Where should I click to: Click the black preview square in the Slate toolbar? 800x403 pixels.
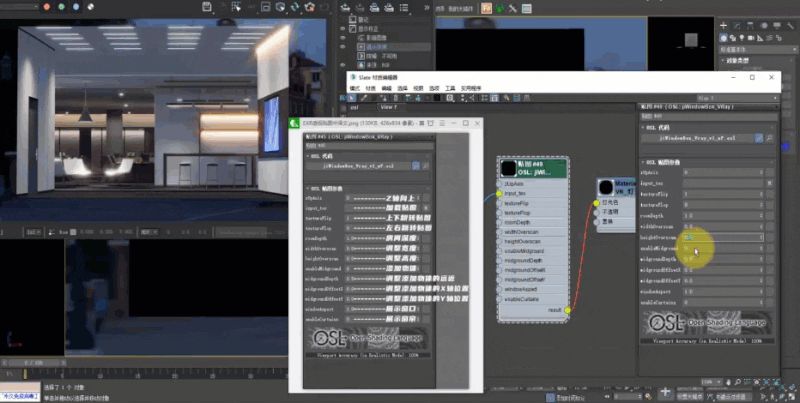pyautogui.click(x=437, y=98)
